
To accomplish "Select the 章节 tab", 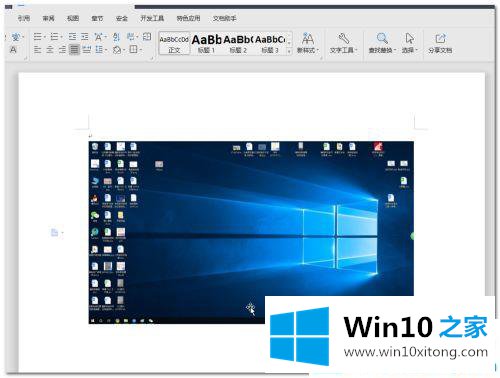I will pyautogui.click(x=97, y=18).
